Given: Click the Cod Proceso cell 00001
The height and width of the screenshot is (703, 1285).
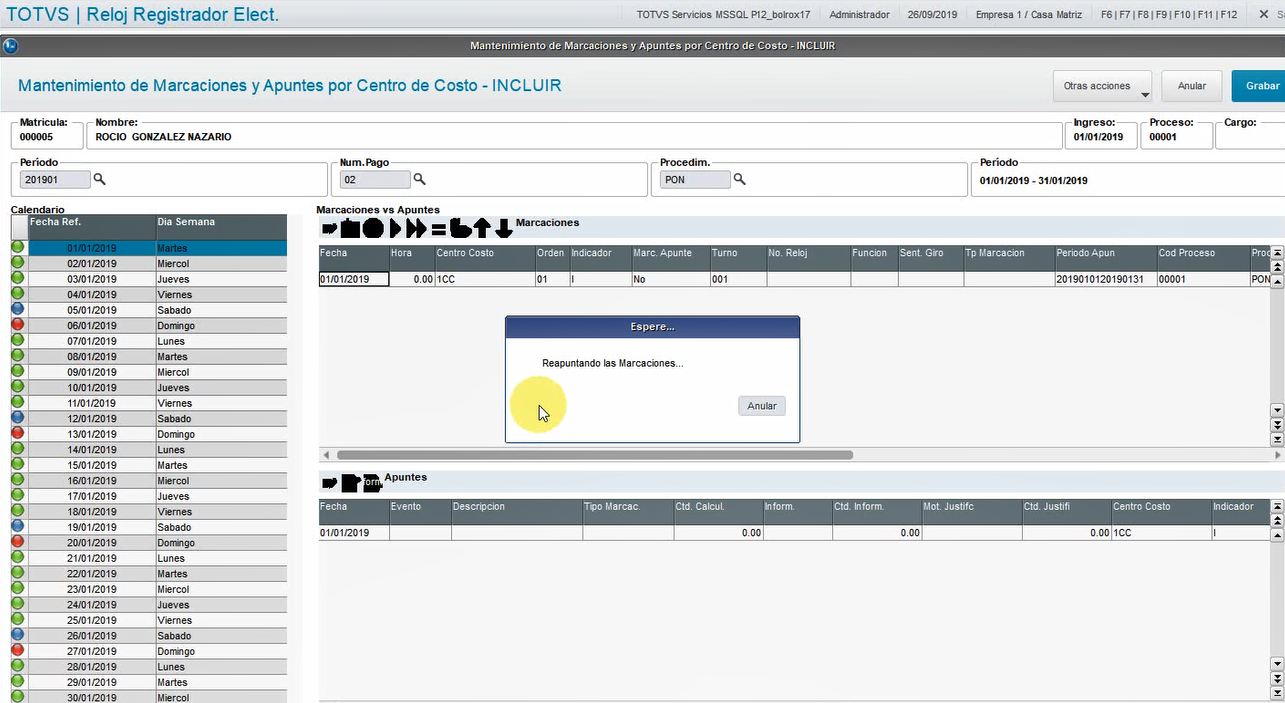Looking at the screenshot, I should (x=1203, y=279).
